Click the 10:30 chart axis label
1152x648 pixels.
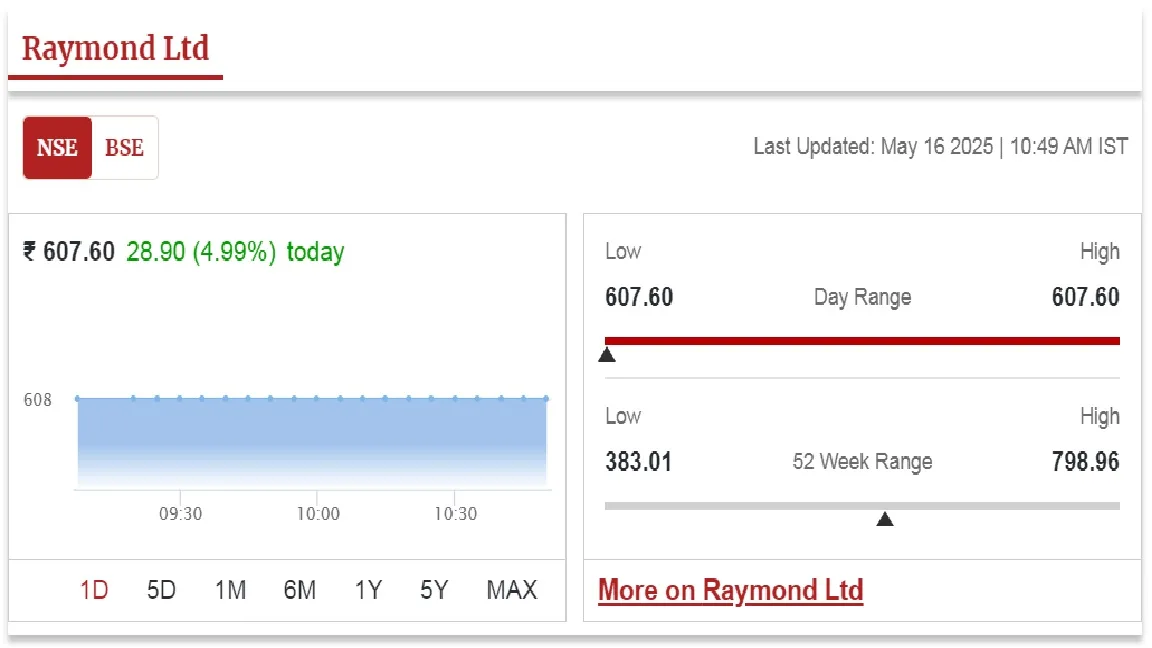click(x=456, y=514)
